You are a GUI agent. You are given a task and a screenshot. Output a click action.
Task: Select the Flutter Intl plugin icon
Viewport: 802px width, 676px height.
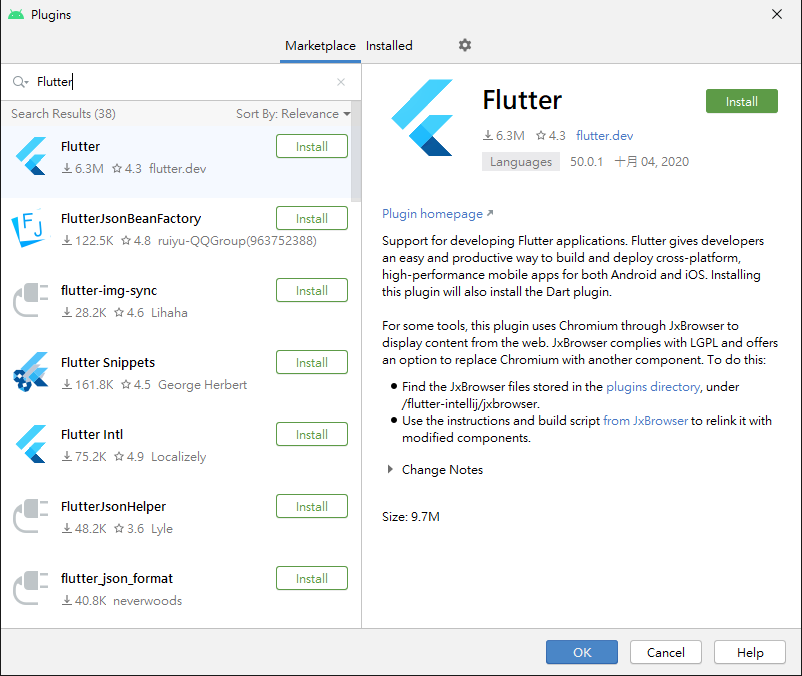[x=31, y=444]
